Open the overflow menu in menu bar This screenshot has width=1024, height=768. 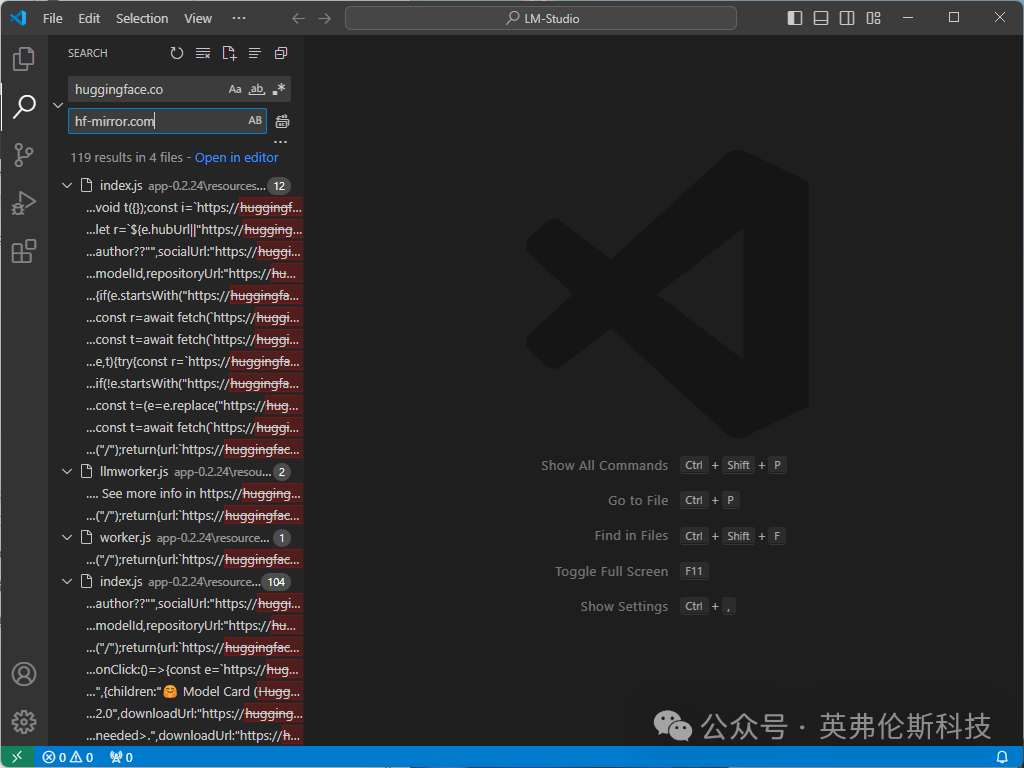[239, 18]
